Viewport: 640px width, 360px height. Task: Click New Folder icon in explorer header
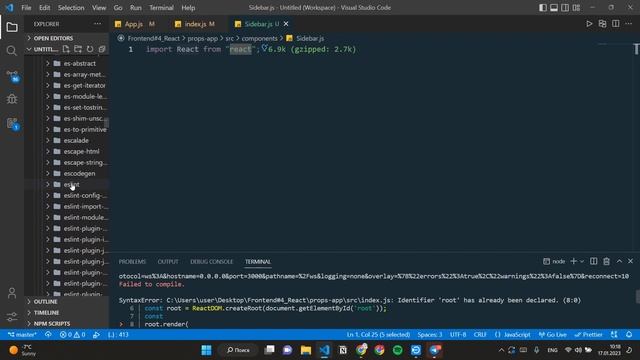click(x=78, y=49)
